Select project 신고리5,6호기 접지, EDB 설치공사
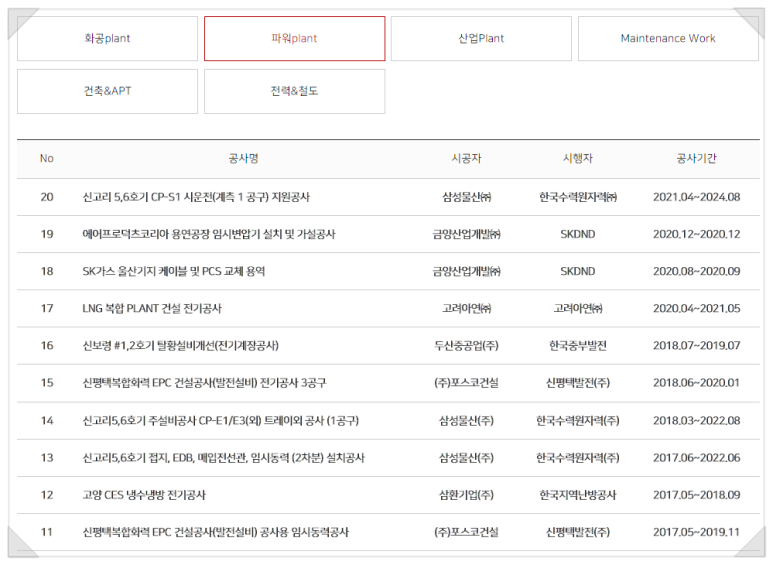773x565 pixels. [x=223, y=458]
